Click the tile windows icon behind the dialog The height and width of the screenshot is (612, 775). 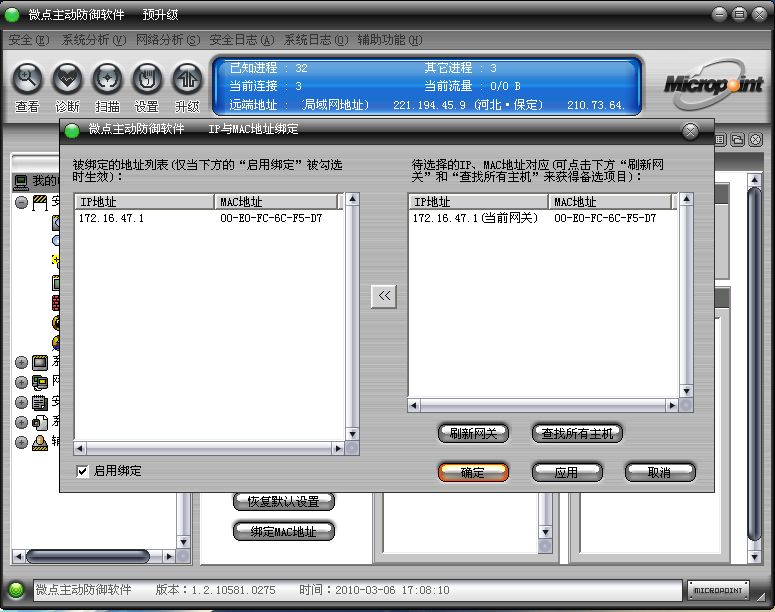point(720,140)
